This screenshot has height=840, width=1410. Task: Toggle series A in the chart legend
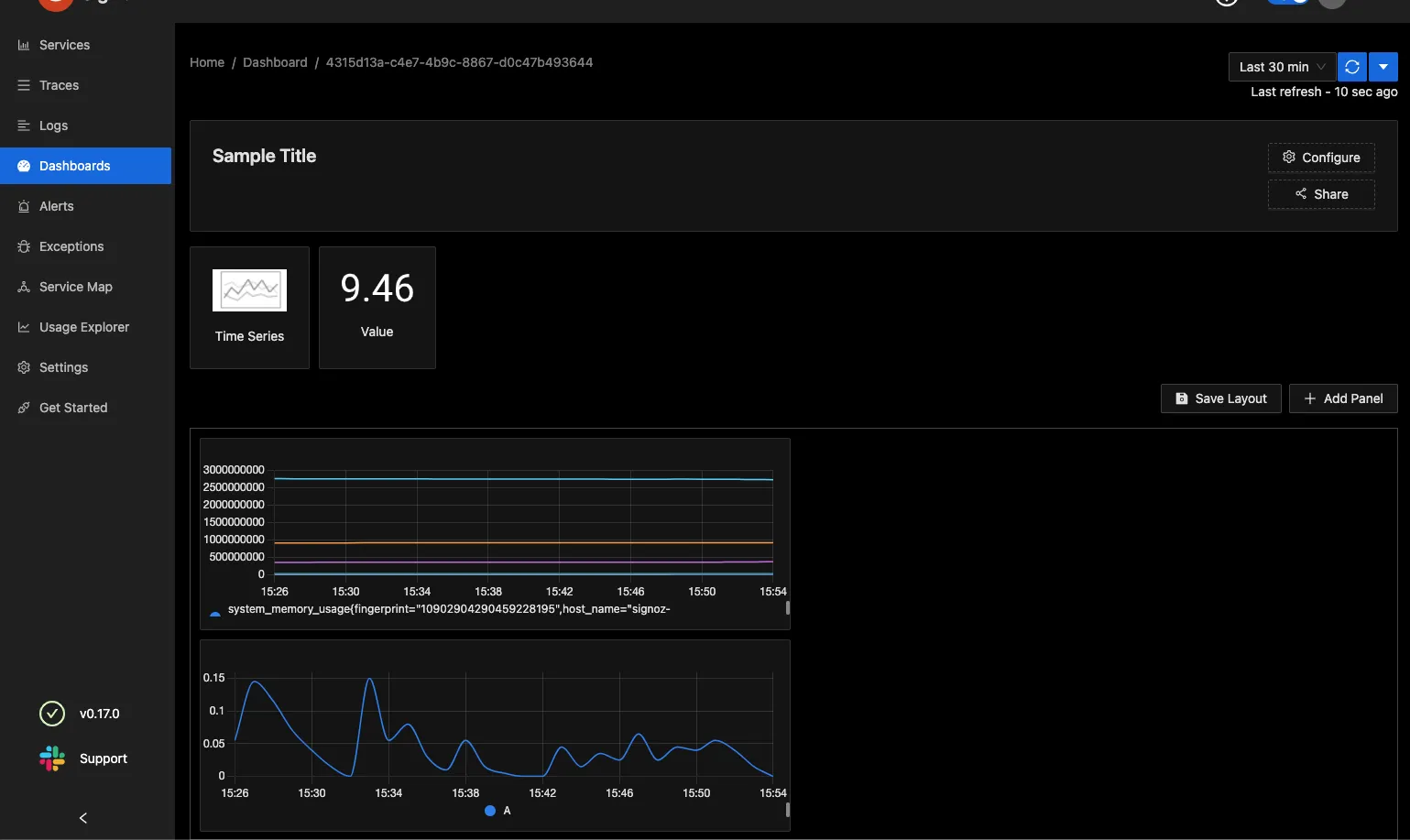(497, 811)
